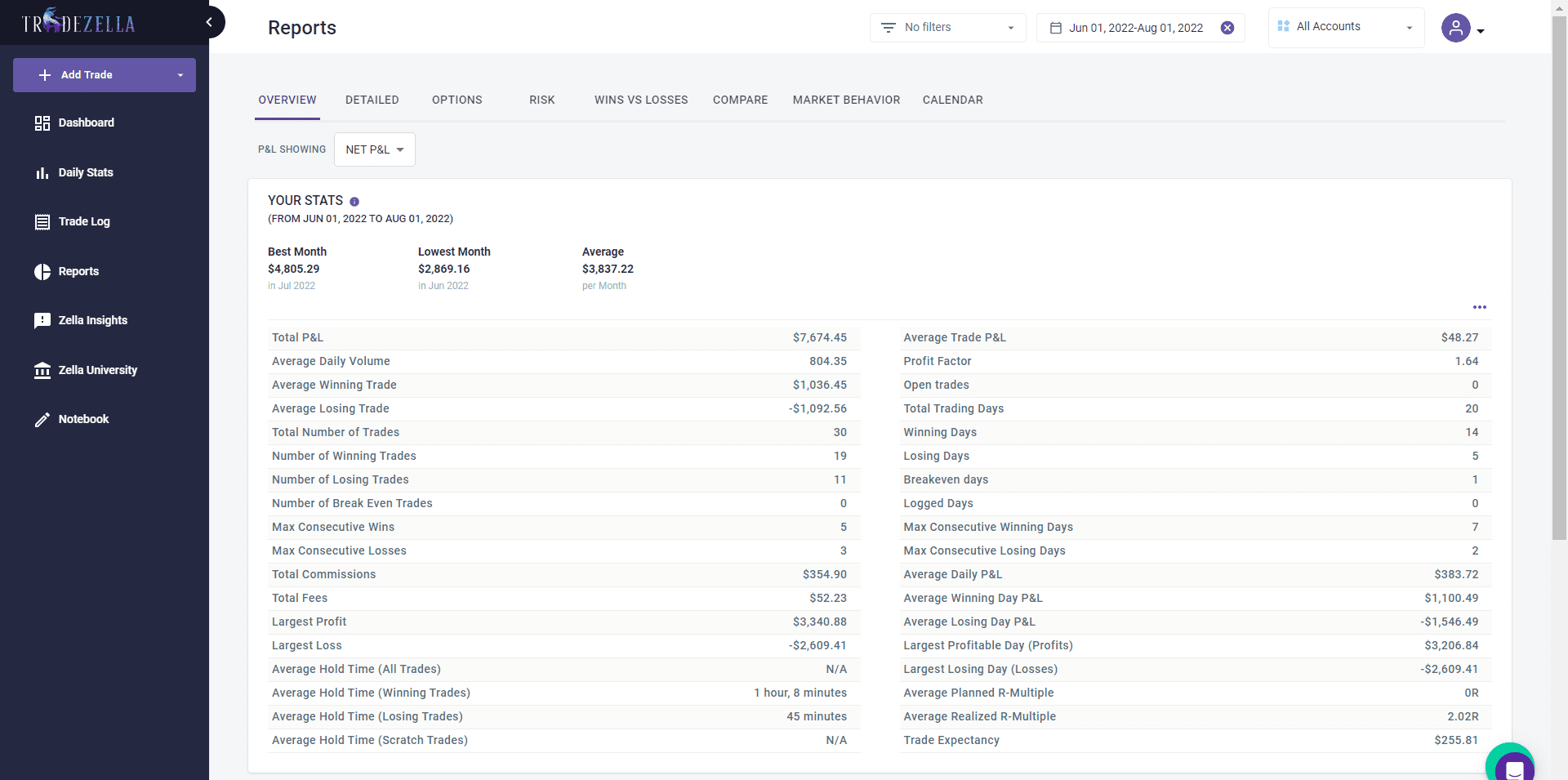Open the Notebook sidebar icon

coord(42,419)
